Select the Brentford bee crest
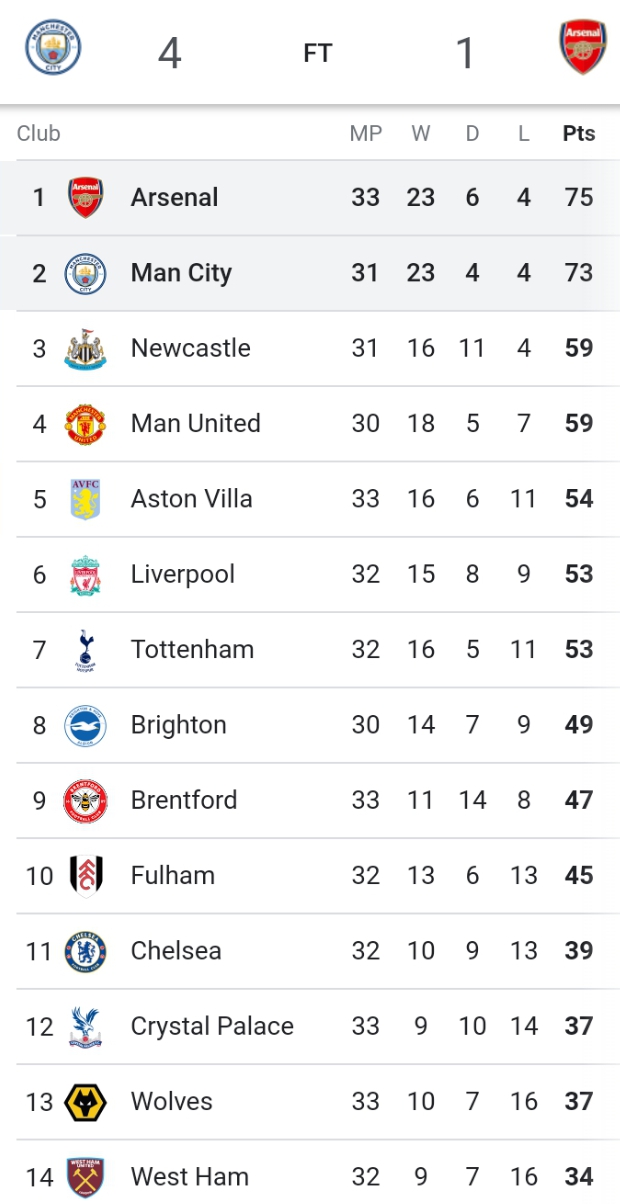This screenshot has width=620, height=1204. [85, 800]
